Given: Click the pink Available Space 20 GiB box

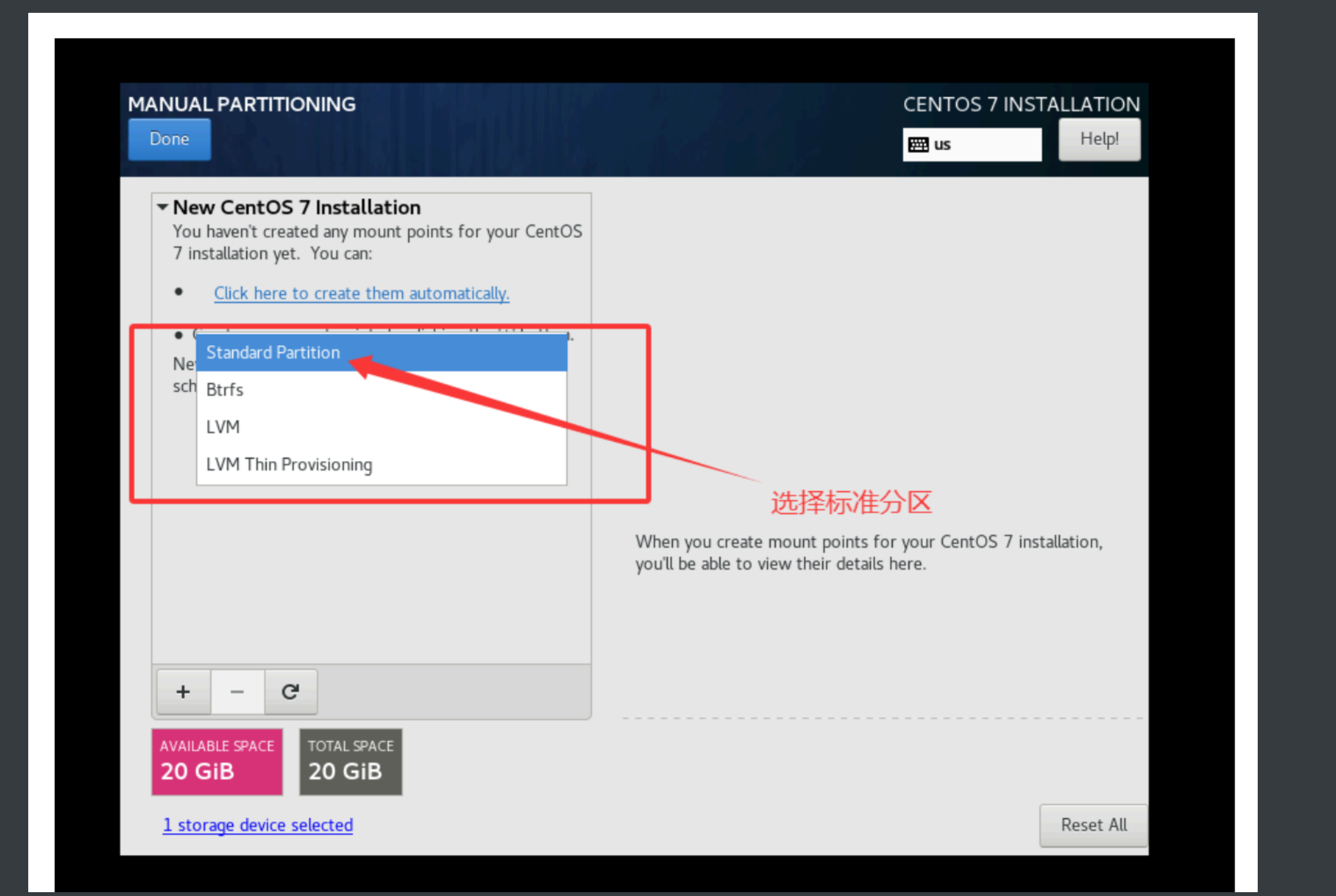Looking at the screenshot, I should click(x=217, y=761).
